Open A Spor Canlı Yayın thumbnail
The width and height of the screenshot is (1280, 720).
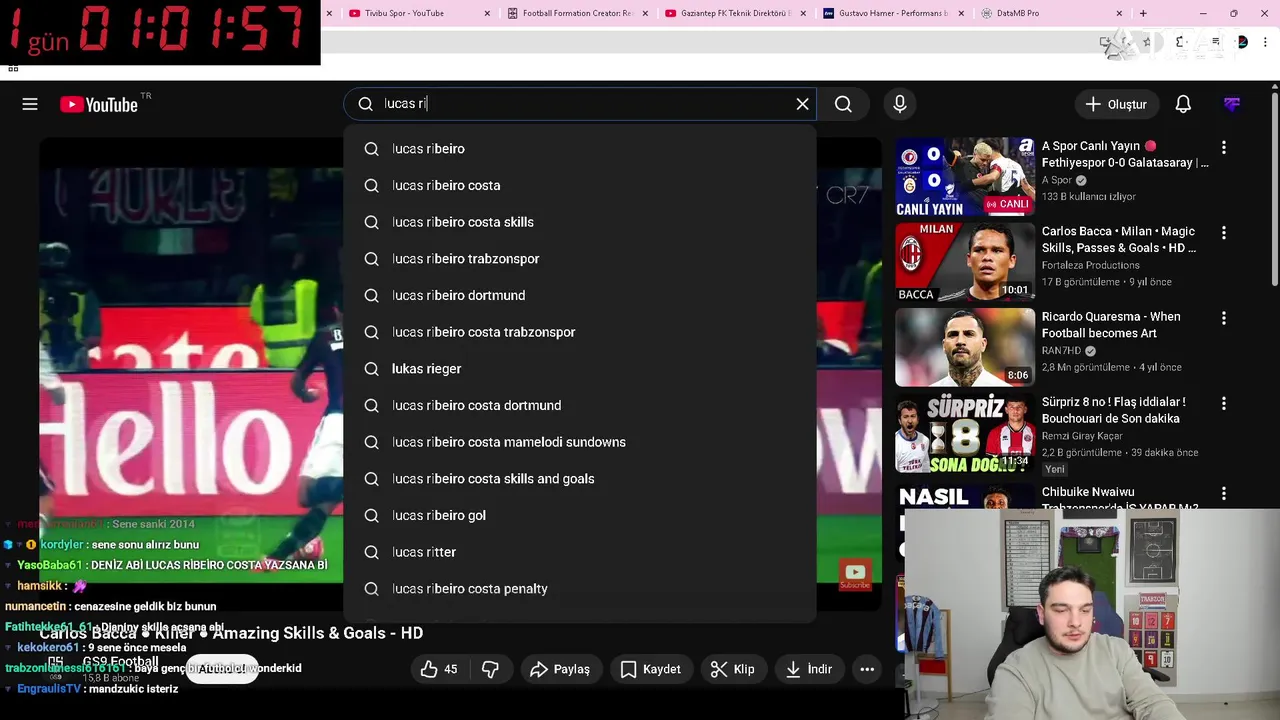(965, 177)
